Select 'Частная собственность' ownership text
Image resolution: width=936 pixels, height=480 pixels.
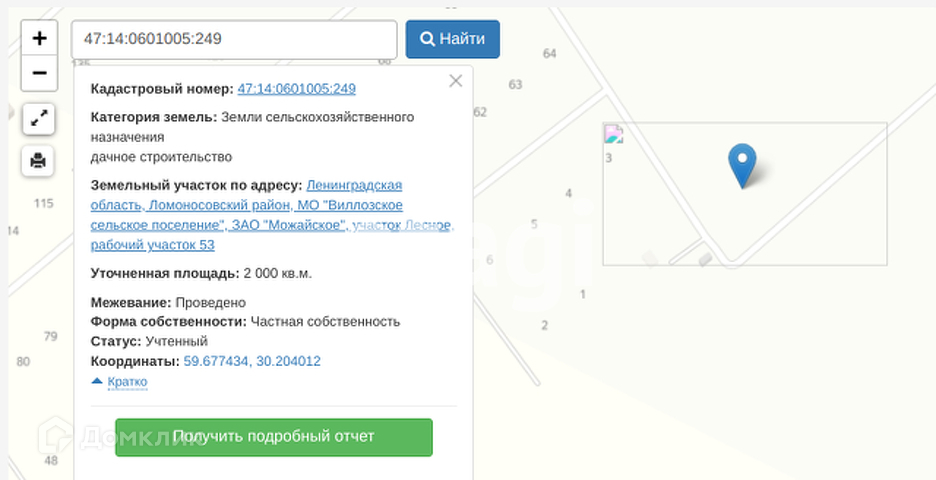coord(325,322)
